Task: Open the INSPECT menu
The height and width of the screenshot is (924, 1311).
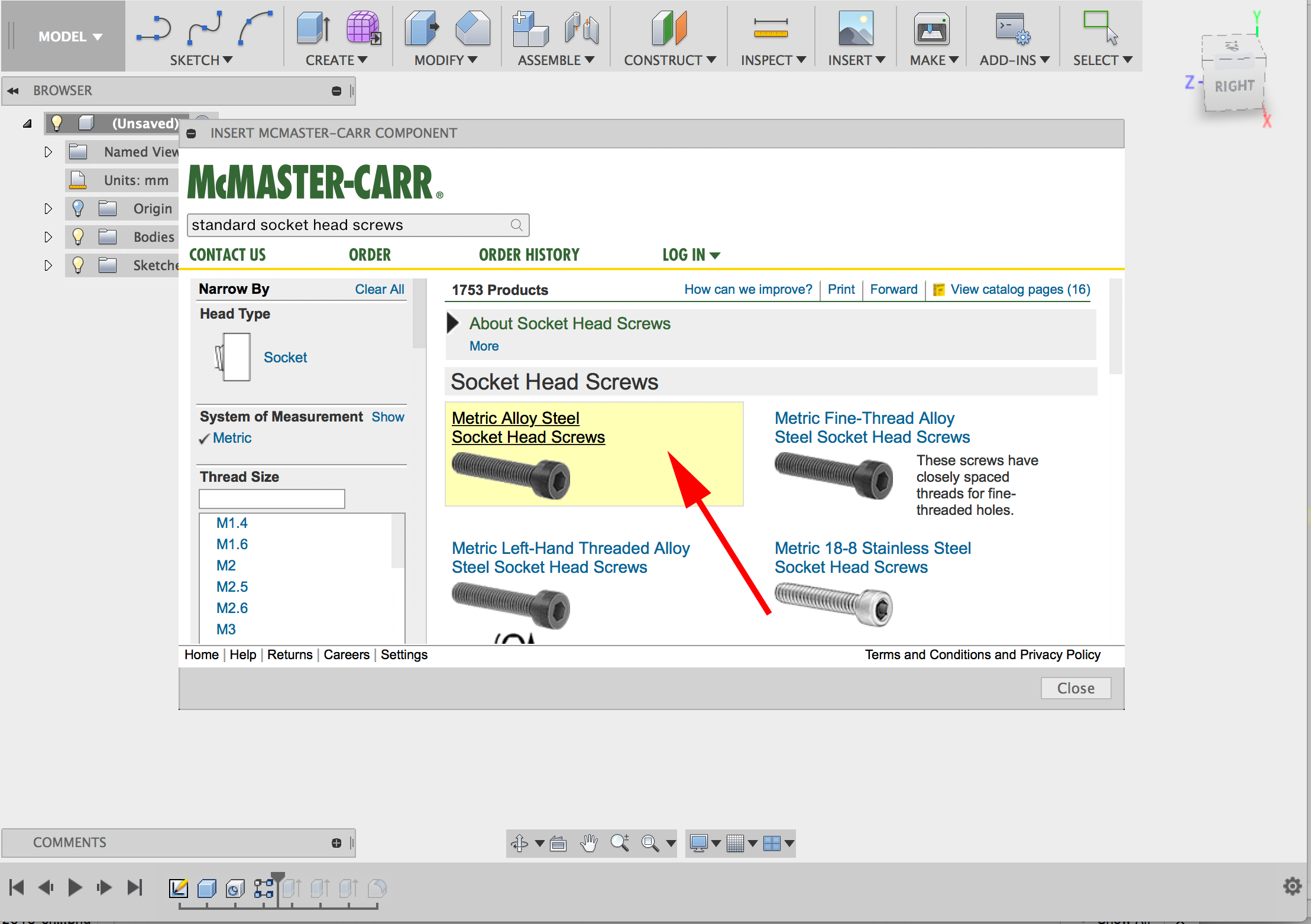Action: [773, 60]
